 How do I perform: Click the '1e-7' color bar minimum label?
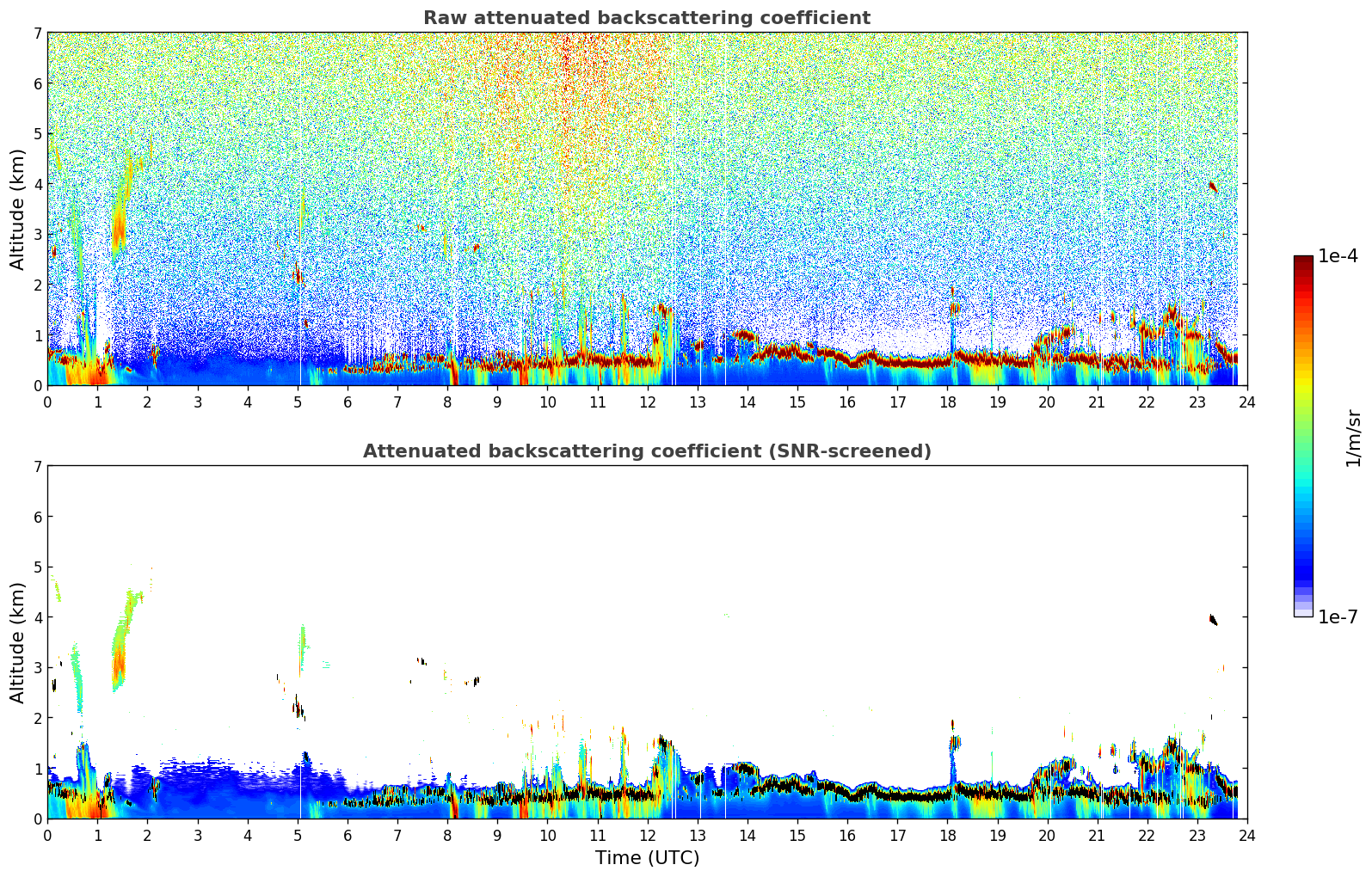(x=1338, y=616)
